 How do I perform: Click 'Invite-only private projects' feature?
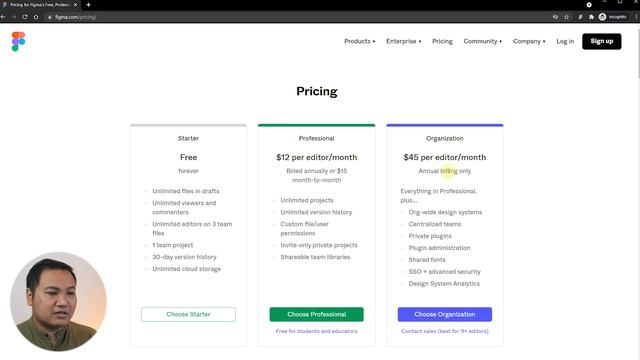click(x=319, y=245)
